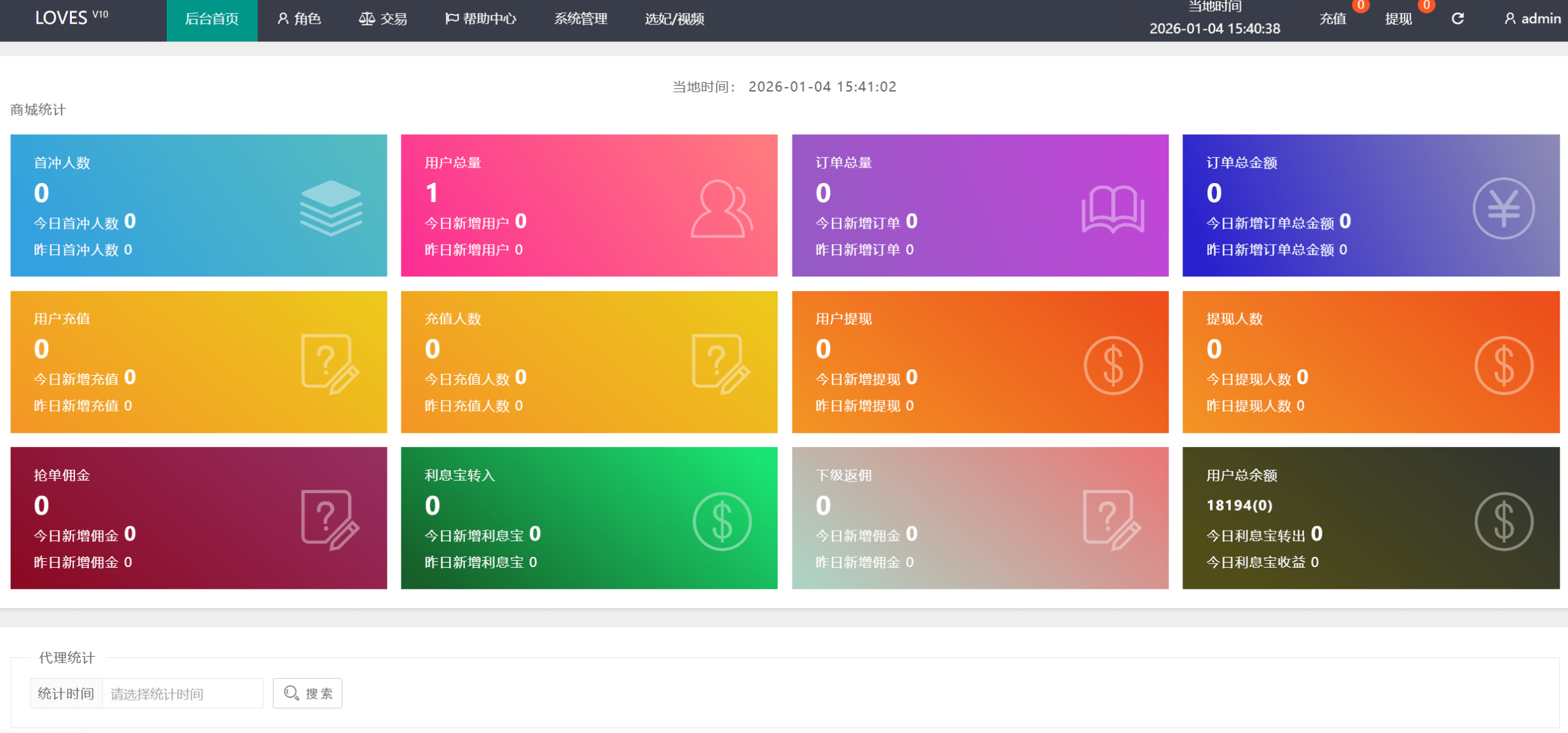The image size is (1568, 733).
Task: Open the 角色 menu
Action: click(x=299, y=19)
